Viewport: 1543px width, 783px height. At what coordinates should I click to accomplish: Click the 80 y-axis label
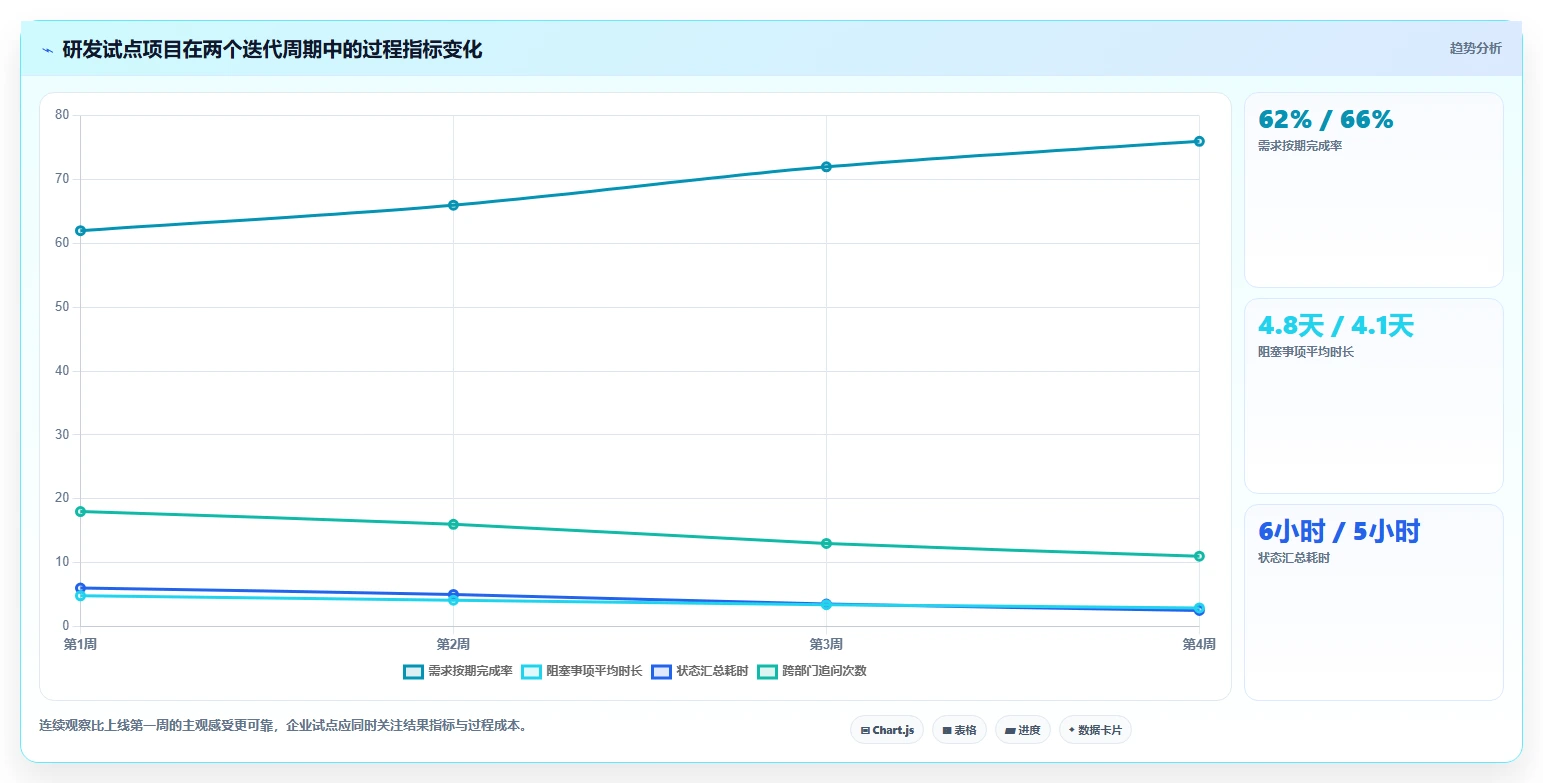click(62, 115)
